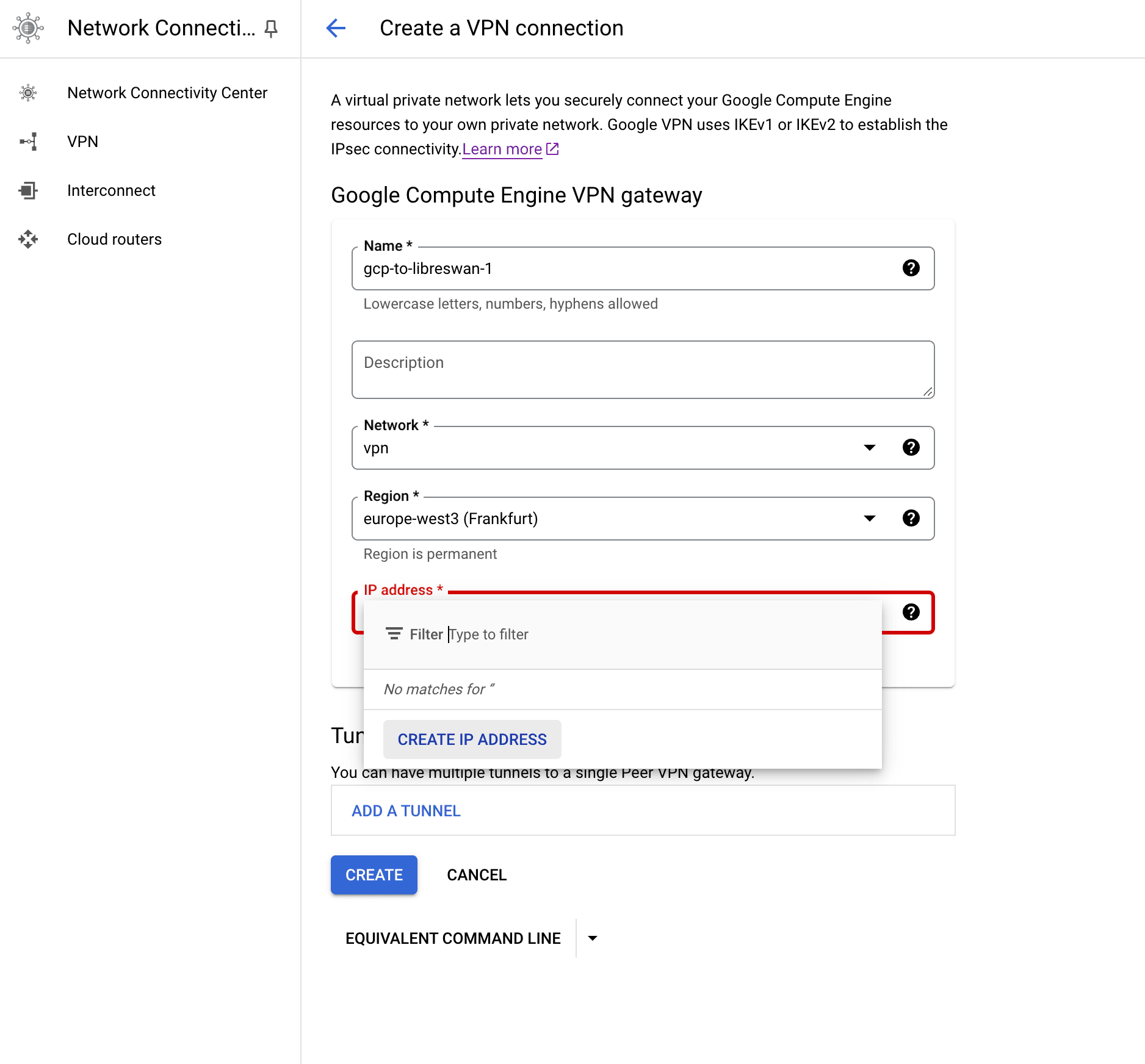This screenshot has height=1064, width=1145.
Task: Click the pin icon beside Network Connectivity
Action: tap(271, 28)
